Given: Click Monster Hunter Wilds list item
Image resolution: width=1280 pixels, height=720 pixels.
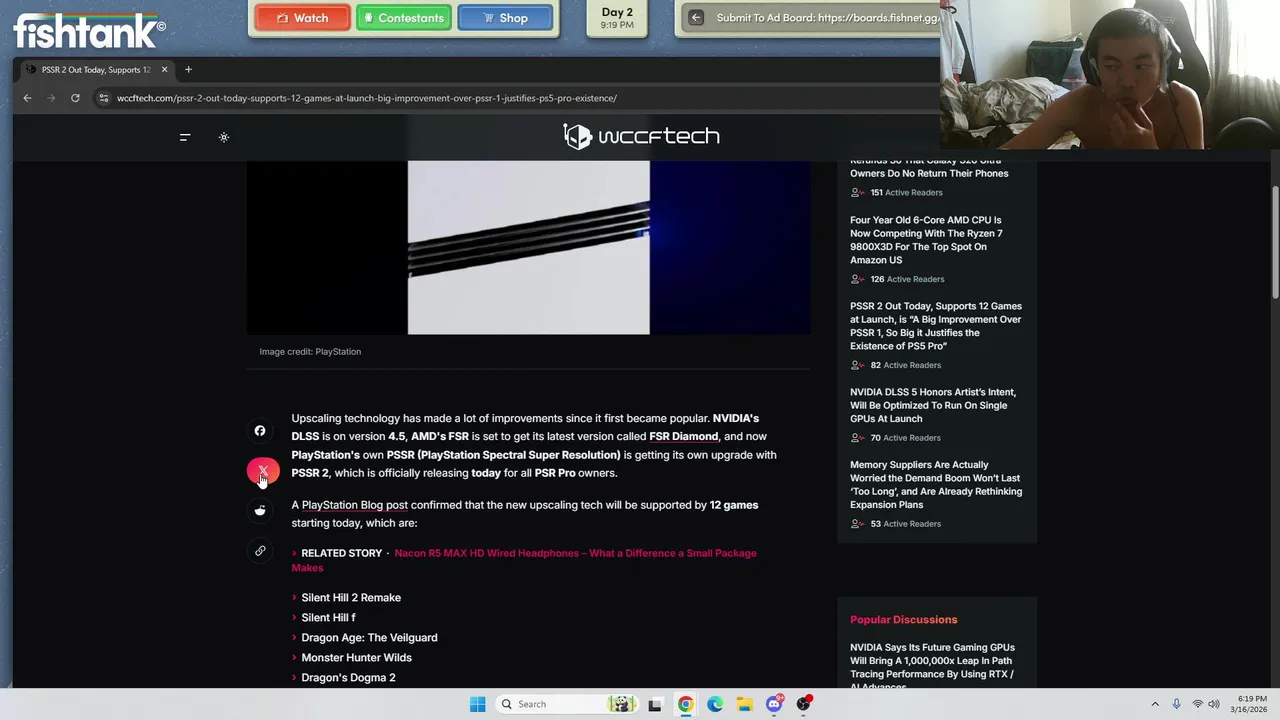Looking at the screenshot, I should [x=356, y=658].
